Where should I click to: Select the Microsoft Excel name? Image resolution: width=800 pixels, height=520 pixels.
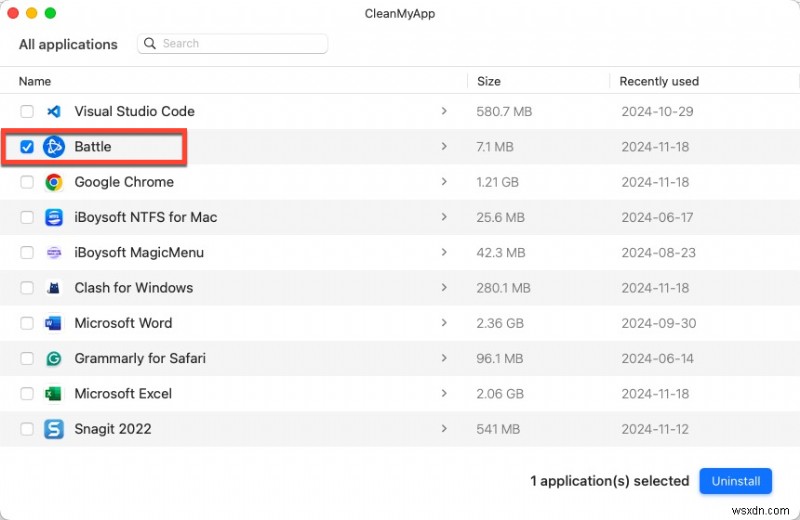tap(123, 394)
